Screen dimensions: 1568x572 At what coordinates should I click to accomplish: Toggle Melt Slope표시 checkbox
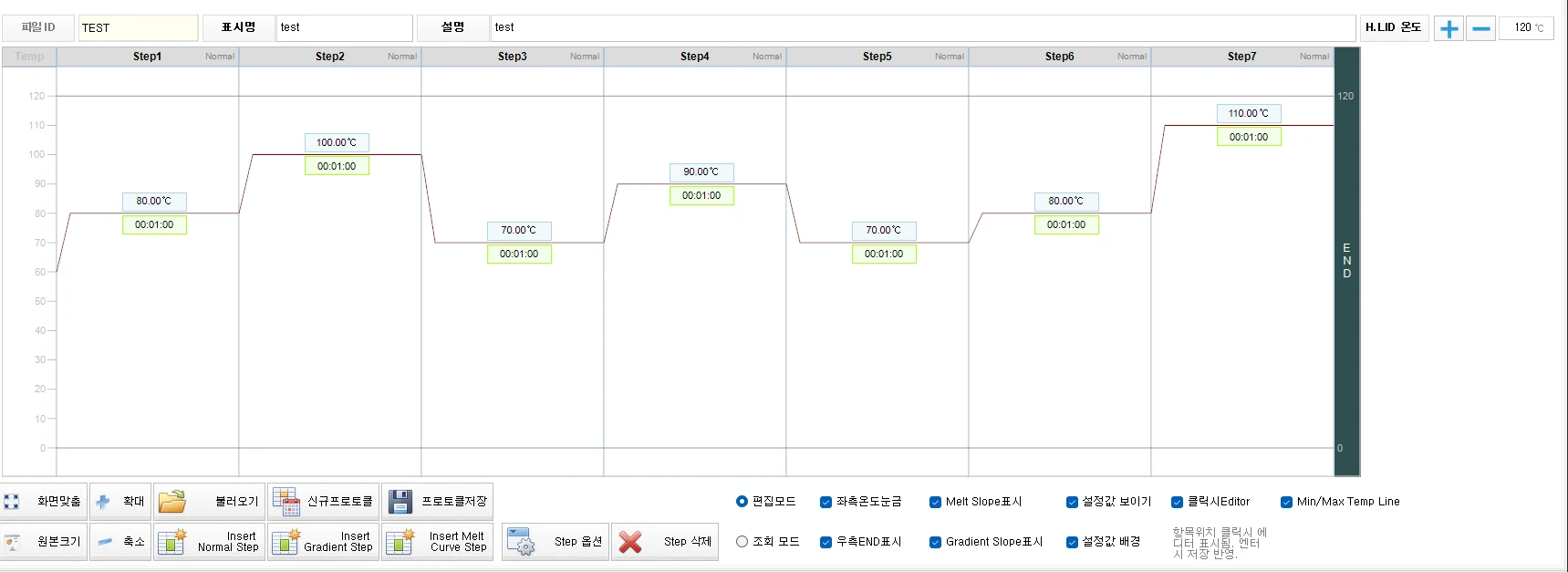coord(935,502)
